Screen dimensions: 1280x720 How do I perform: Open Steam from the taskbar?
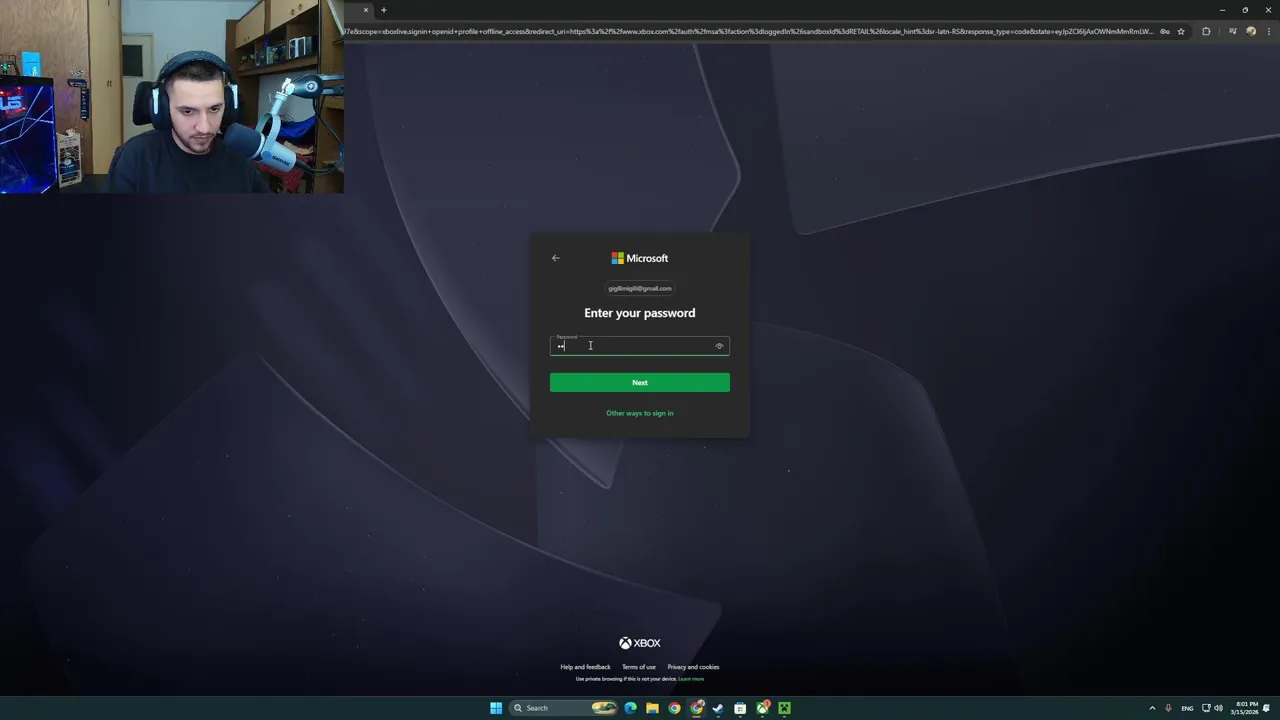click(x=718, y=708)
